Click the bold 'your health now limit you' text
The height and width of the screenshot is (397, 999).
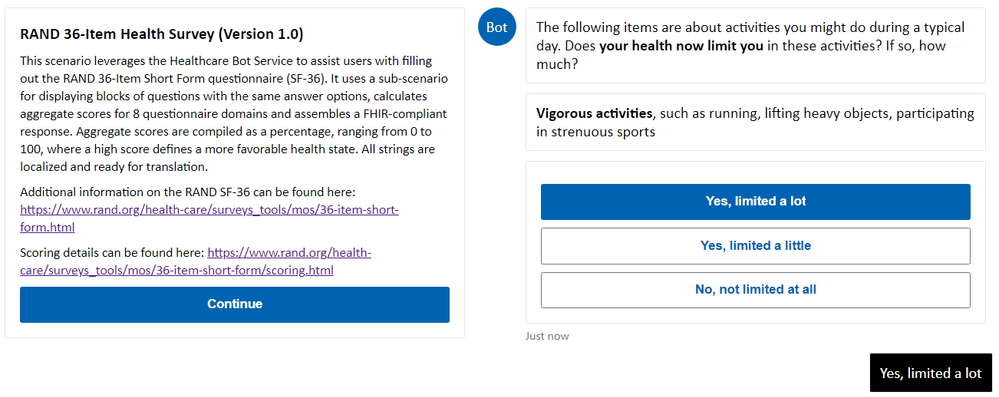(681, 46)
